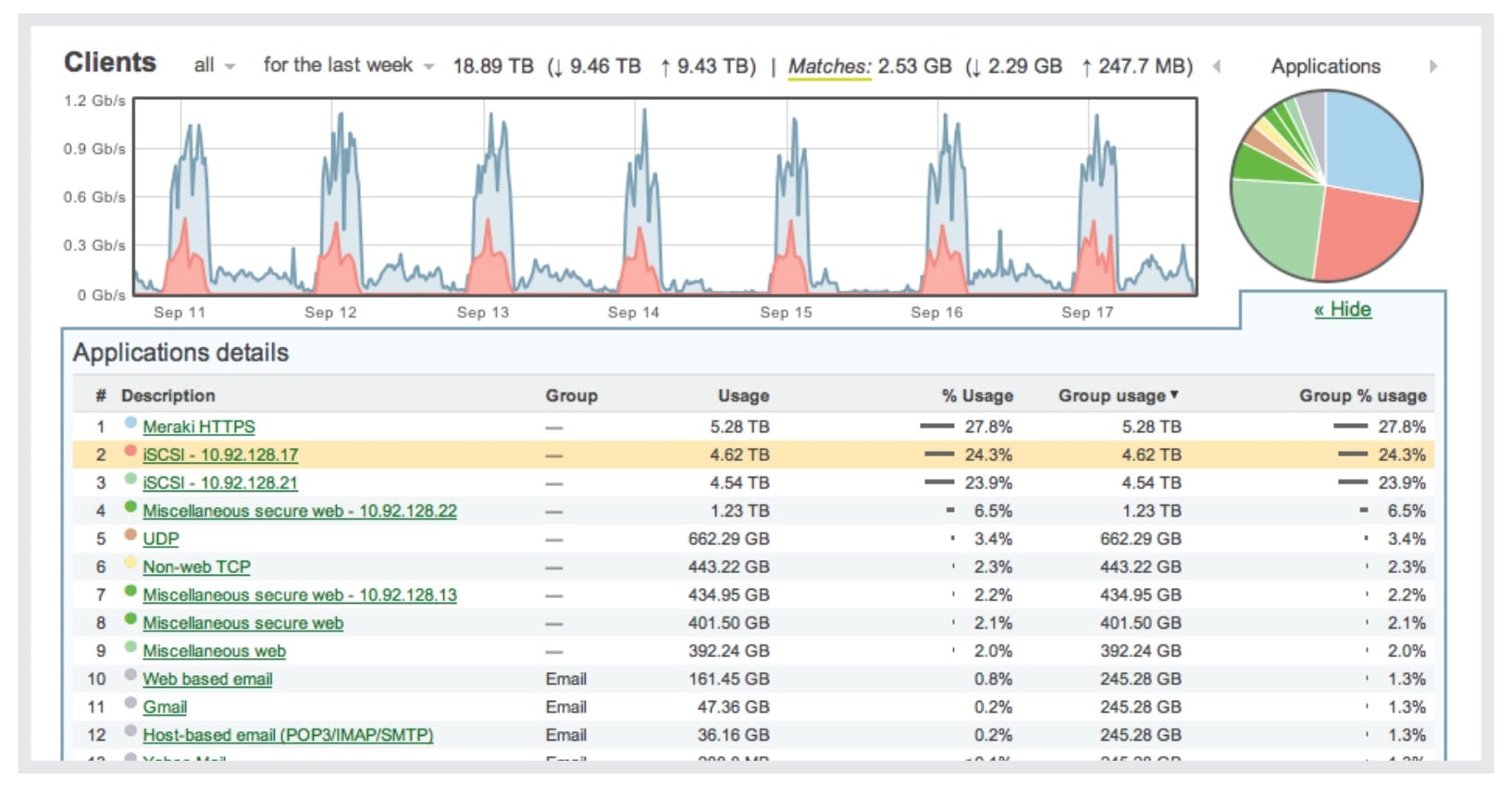
Task: Click the blue dot next to Meraki HTTPS
Action: [x=130, y=424]
